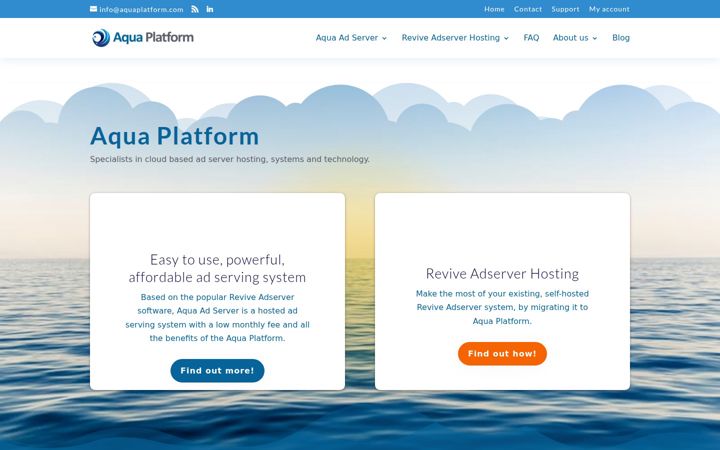Open the Revive Adserver Hosting menu
The image size is (720, 450).
[x=450, y=38]
